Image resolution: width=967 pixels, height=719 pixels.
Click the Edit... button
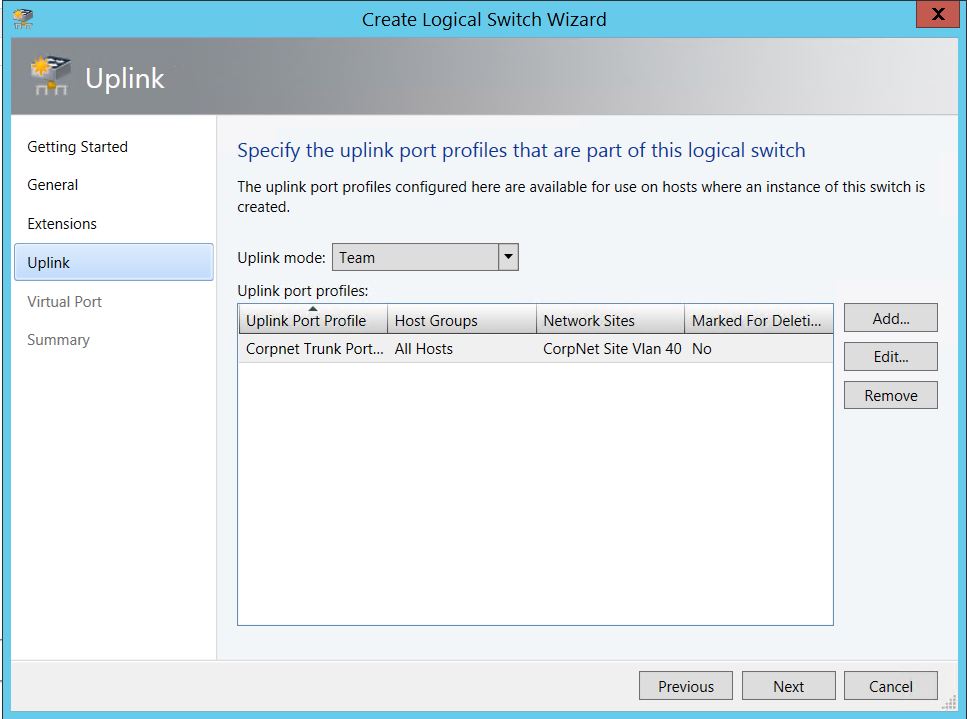click(890, 357)
